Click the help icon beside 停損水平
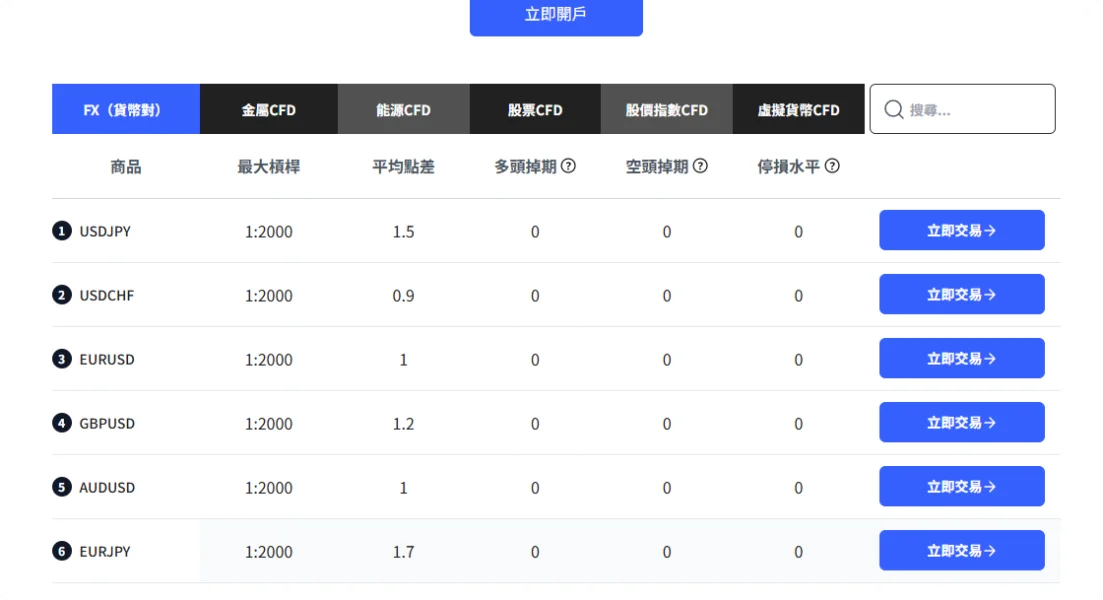The width and height of the screenshot is (1103, 600). [x=832, y=166]
